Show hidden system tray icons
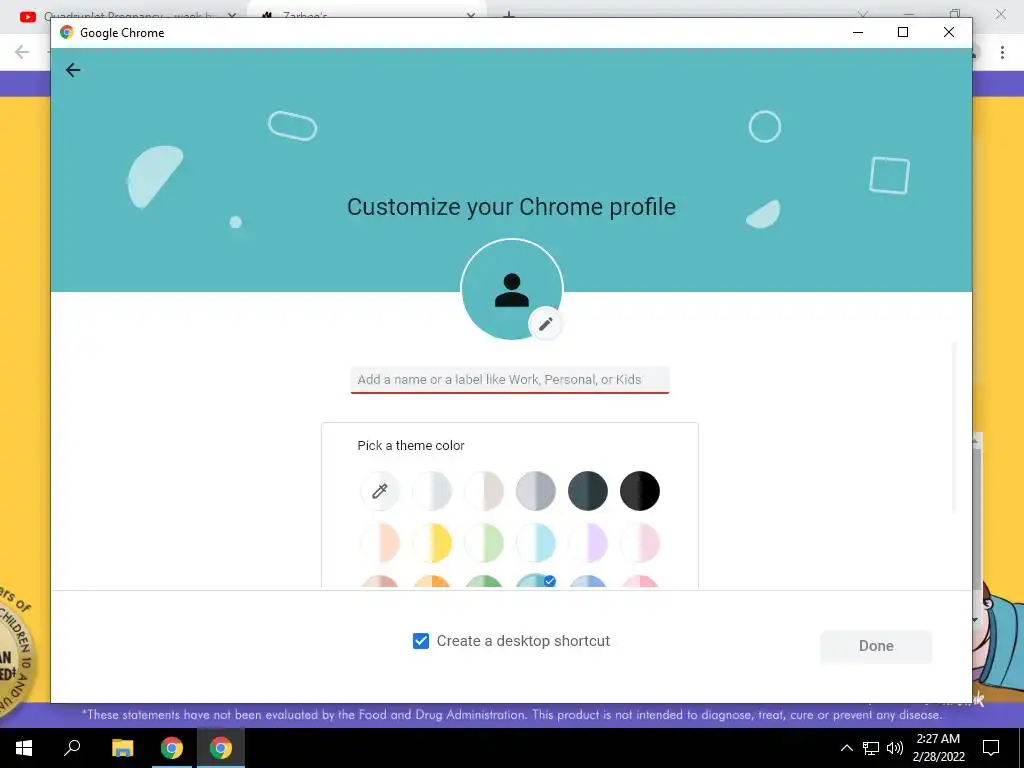1024x768 pixels. point(846,748)
